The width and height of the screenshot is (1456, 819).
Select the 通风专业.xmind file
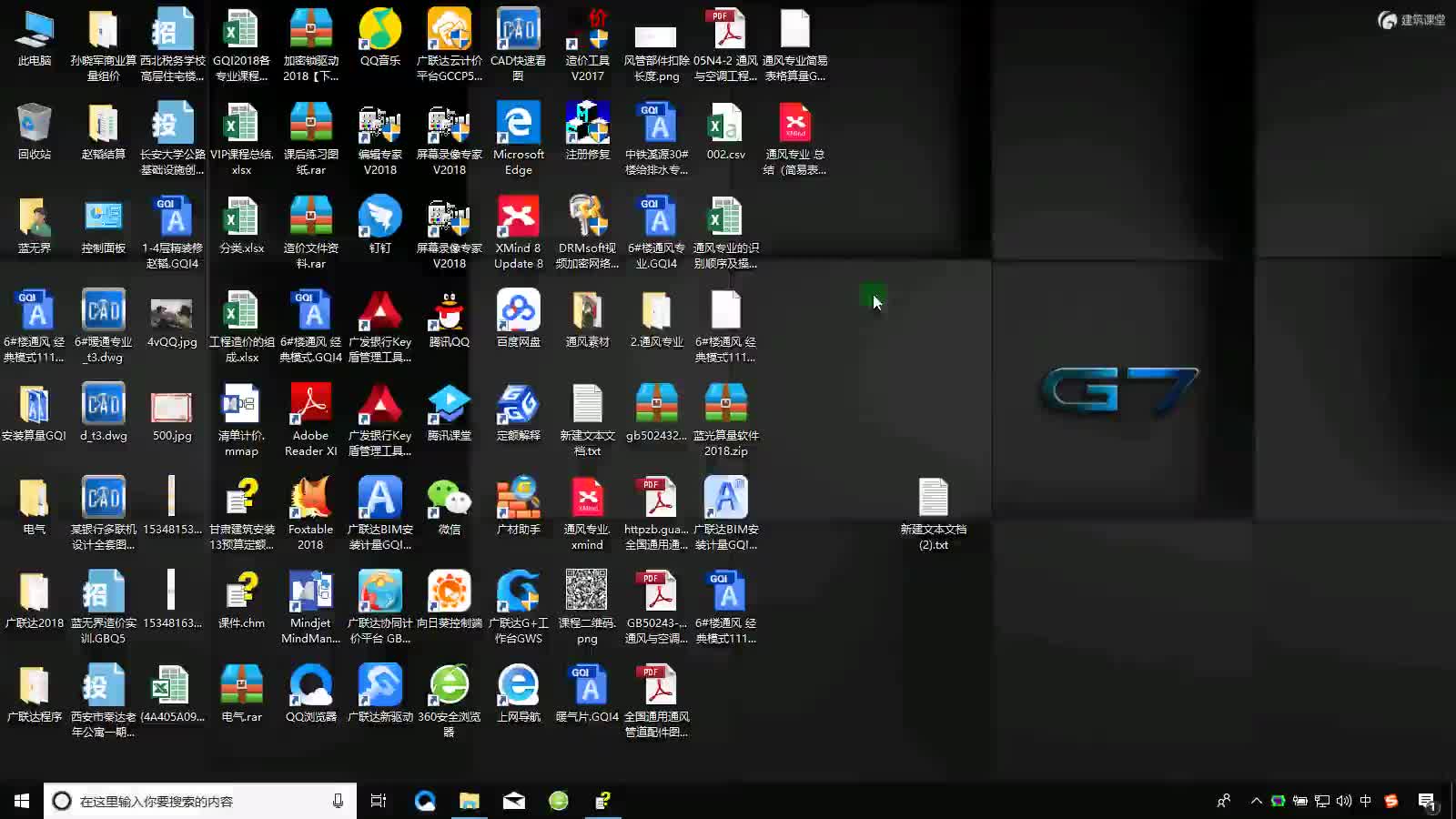click(x=588, y=514)
